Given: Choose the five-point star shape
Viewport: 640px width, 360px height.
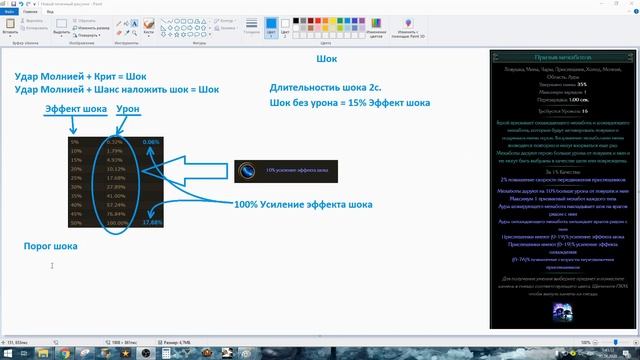Looking at the screenshot, I should (x=177, y=35).
